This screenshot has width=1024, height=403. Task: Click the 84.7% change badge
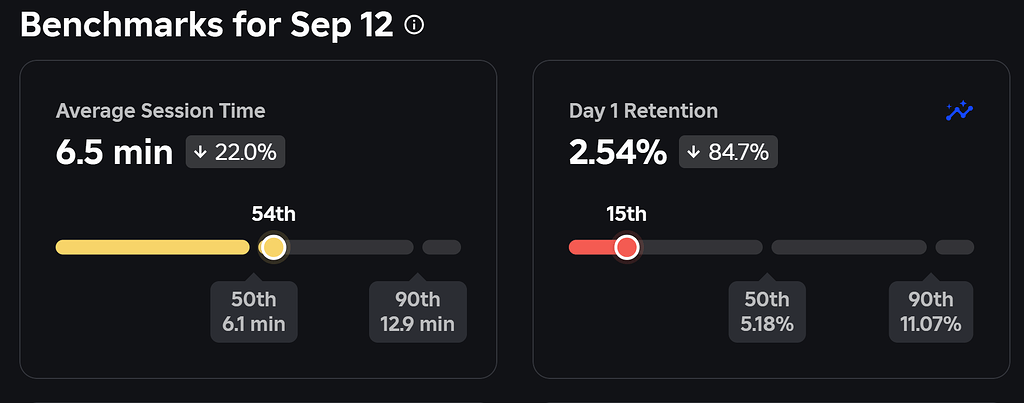tap(729, 152)
